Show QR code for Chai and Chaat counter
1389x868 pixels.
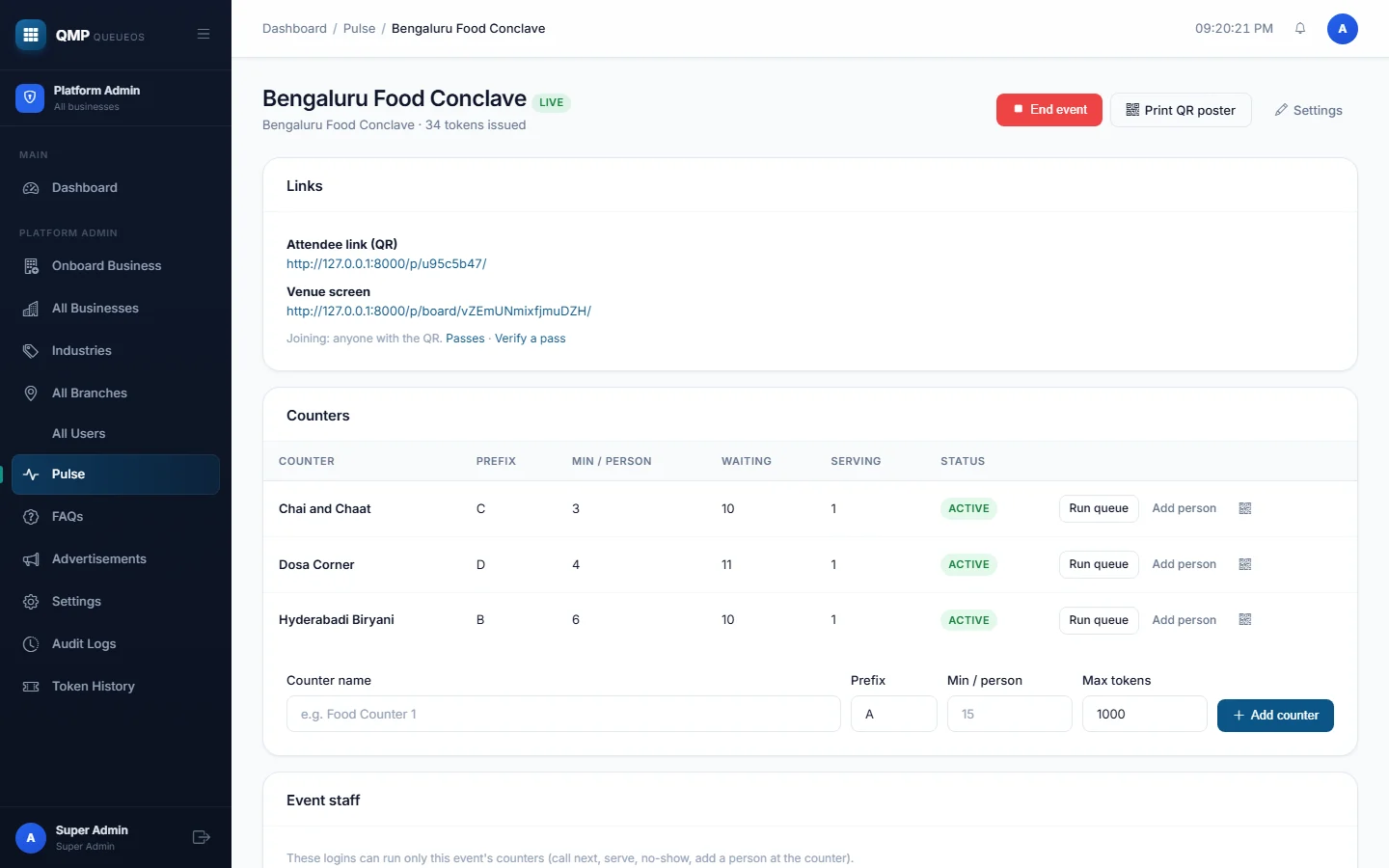(1245, 508)
